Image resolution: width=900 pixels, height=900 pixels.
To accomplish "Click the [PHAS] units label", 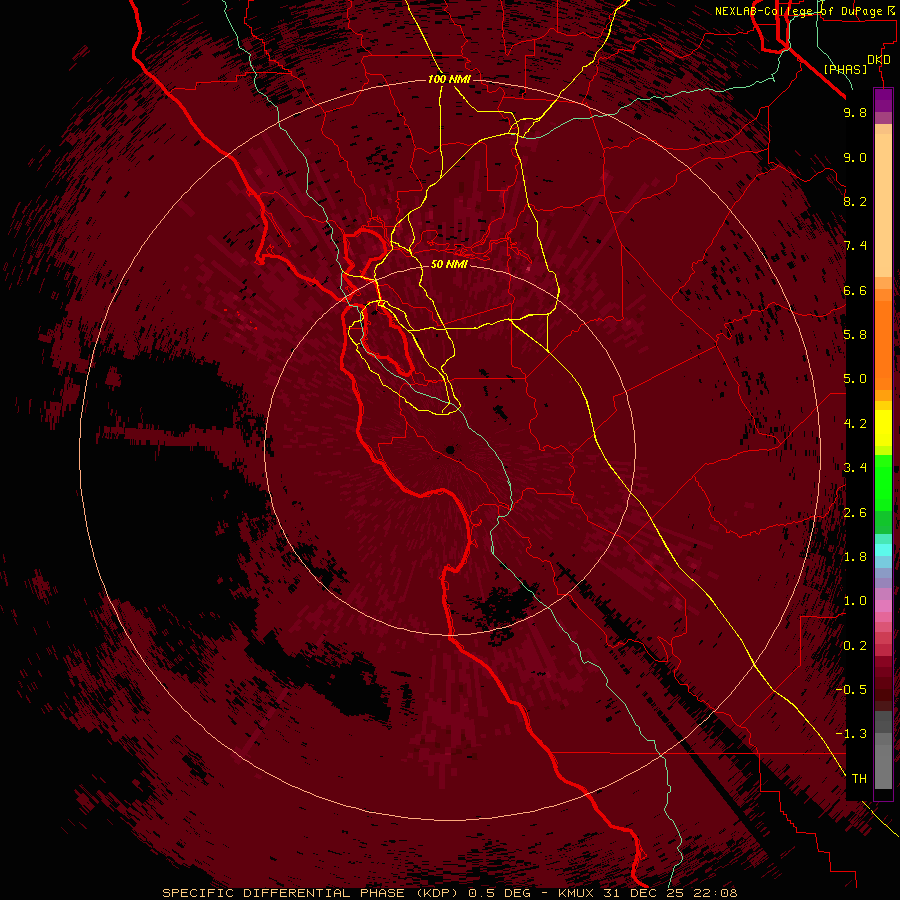I will click(845, 70).
